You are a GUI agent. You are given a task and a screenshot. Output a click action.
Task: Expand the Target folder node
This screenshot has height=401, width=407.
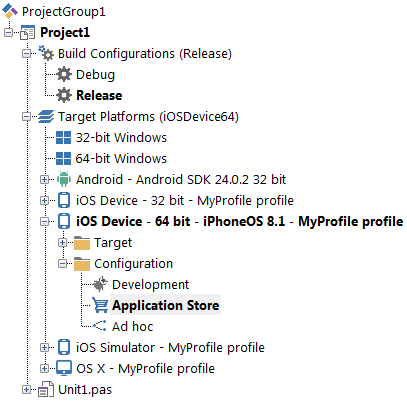pos(62,242)
